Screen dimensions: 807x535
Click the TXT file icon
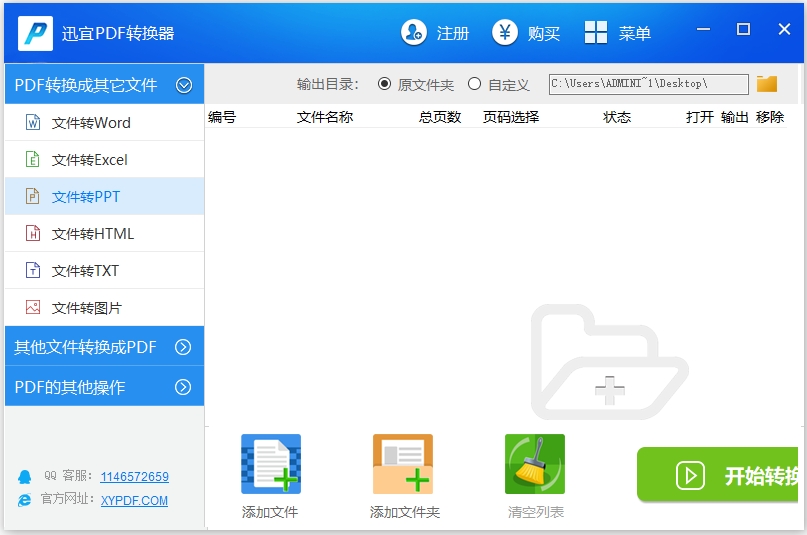tap(33, 271)
